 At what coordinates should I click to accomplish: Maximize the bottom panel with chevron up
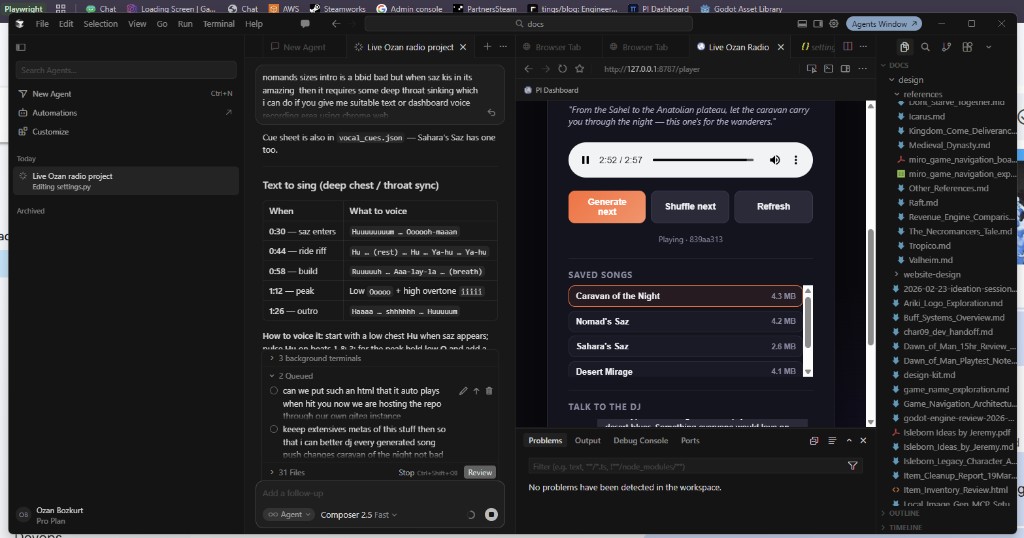[849, 441]
